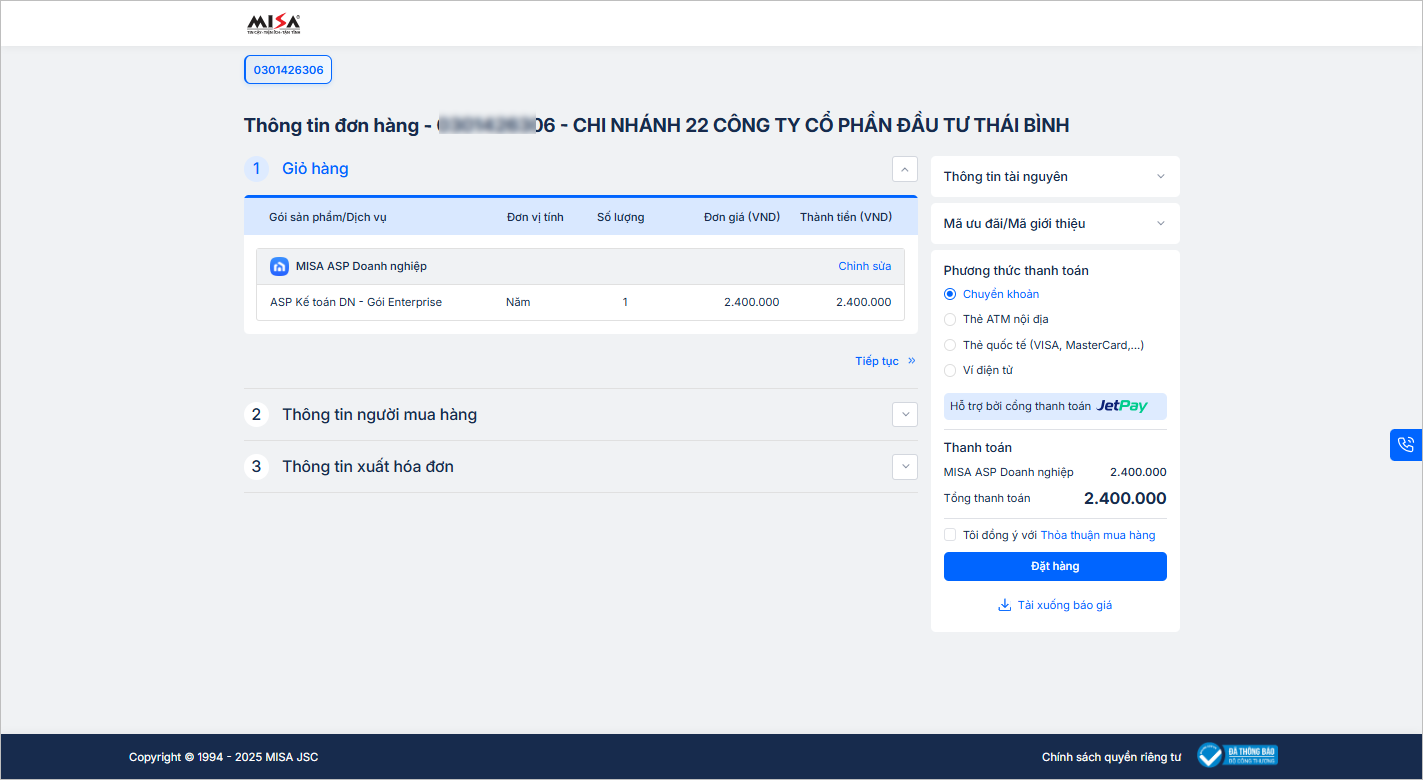The height and width of the screenshot is (780, 1423).
Task: Click the Đơn vị tính column header
Action: click(535, 217)
